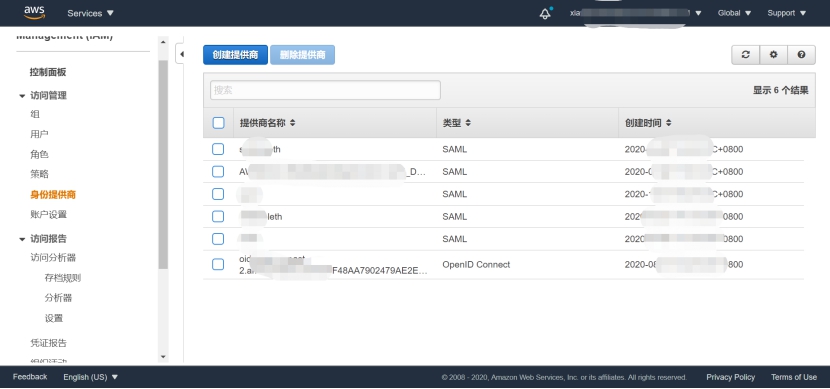The image size is (830, 389).
Task: Collapse the 访问管理 section
Action: pos(22,96)
